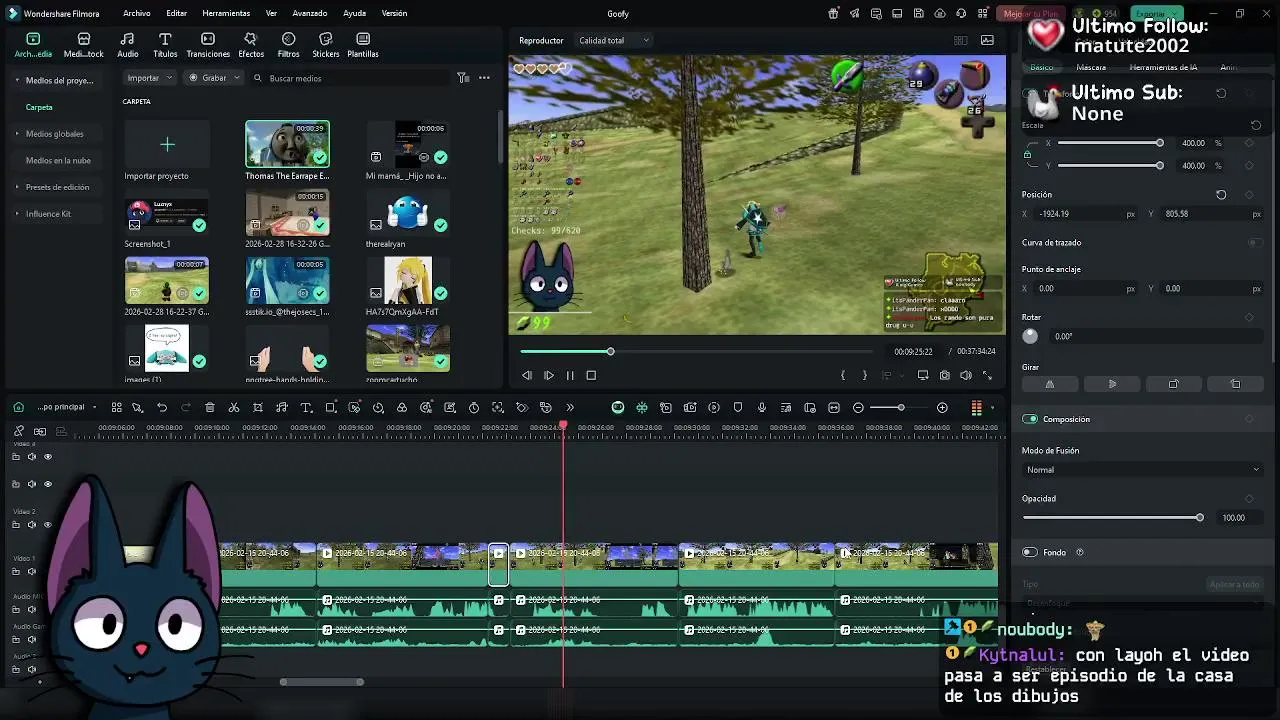Zoom out the timeline with minus icon
This screenshot has height=720, width=1280.
point(858,407)
